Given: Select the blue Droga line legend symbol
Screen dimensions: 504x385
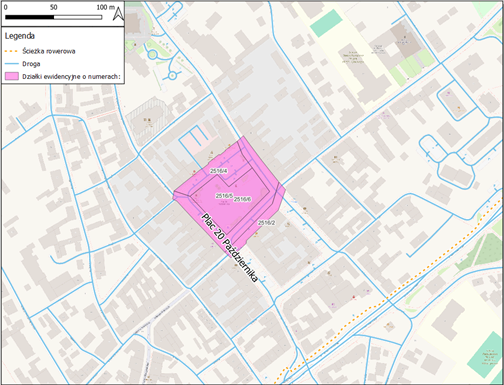Looking at the screenshot, I should pyautogui.click(x=11, y=64).
